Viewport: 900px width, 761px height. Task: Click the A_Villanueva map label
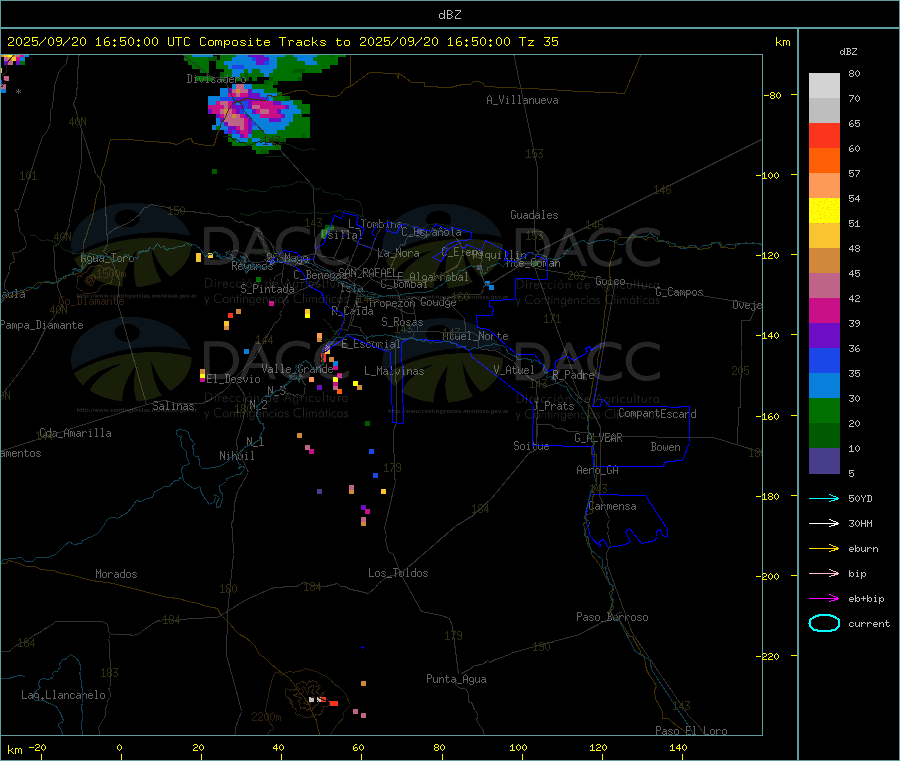[522, 100]
